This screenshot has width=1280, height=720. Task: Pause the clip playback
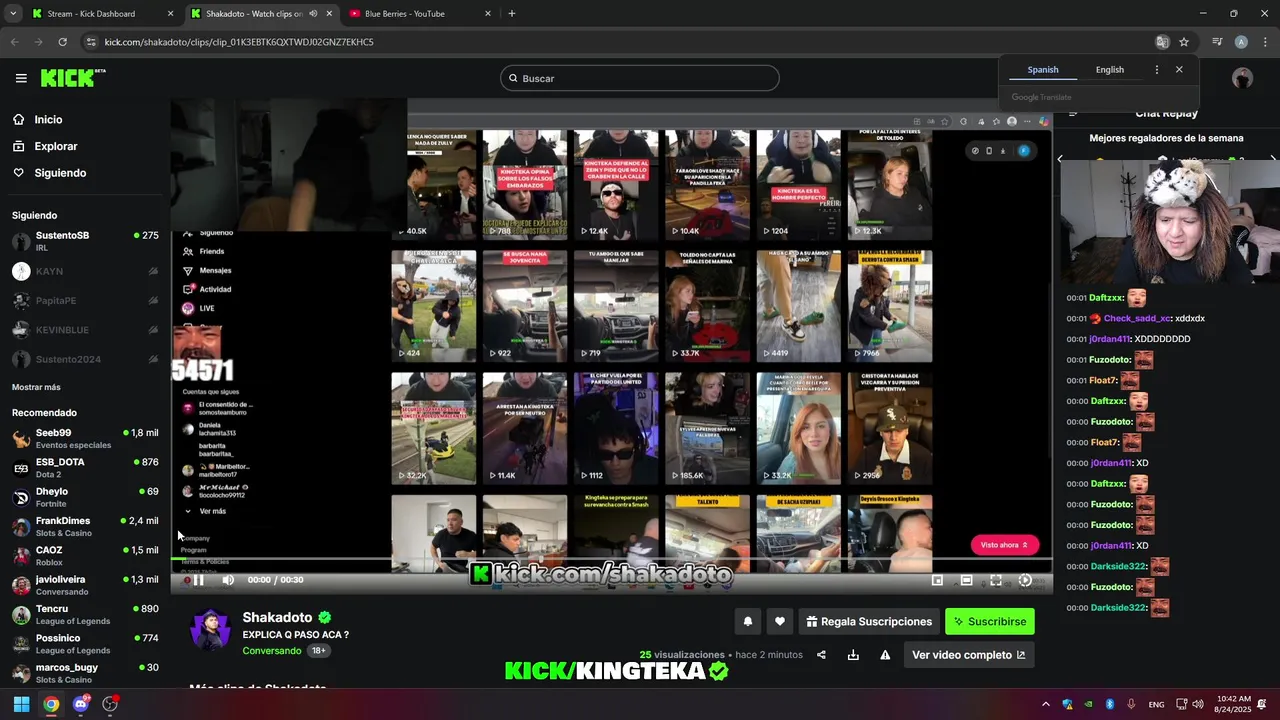pyautogui.click(x=198, y=580)
